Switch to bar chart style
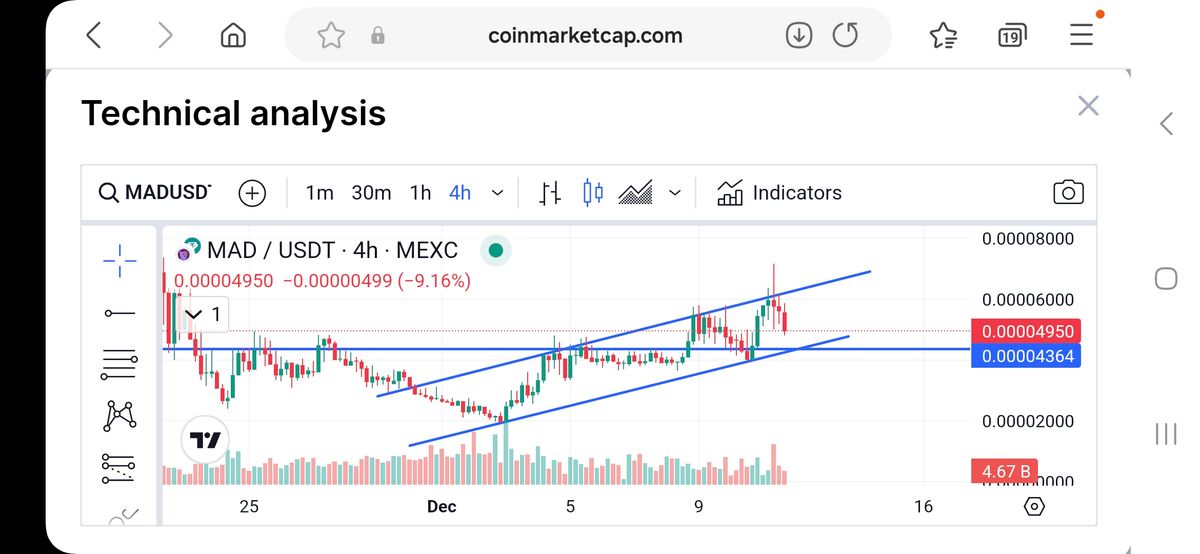The height and width of the screenshot is (554, 1200). [550, 193]
